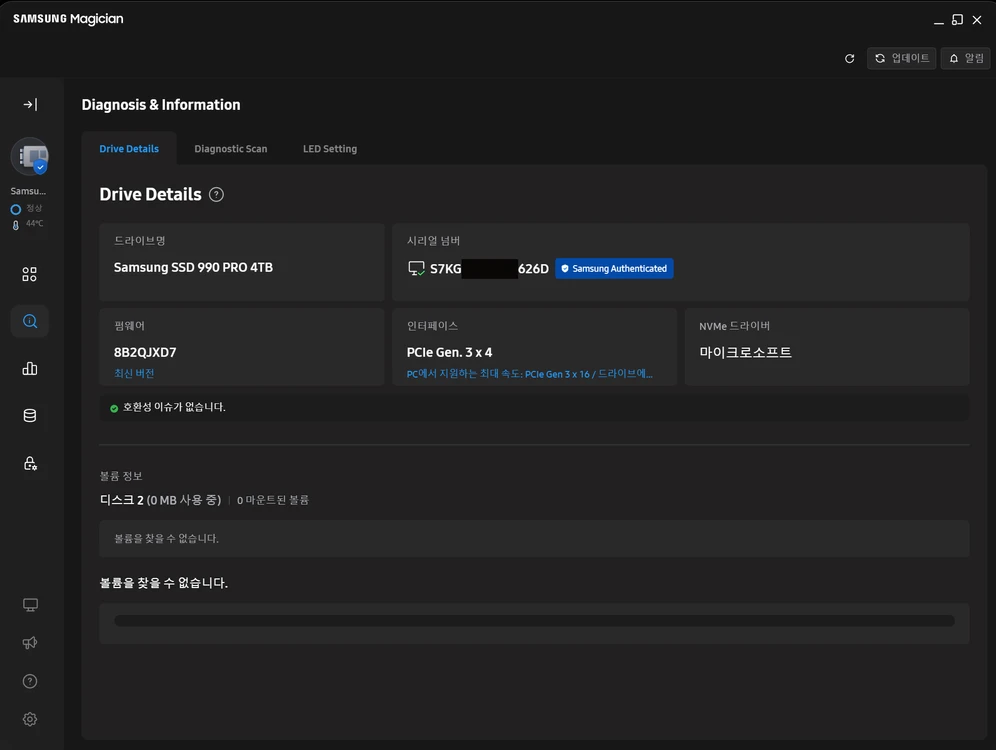Open the settings gear icon in sidebar

tap(30, 719)
